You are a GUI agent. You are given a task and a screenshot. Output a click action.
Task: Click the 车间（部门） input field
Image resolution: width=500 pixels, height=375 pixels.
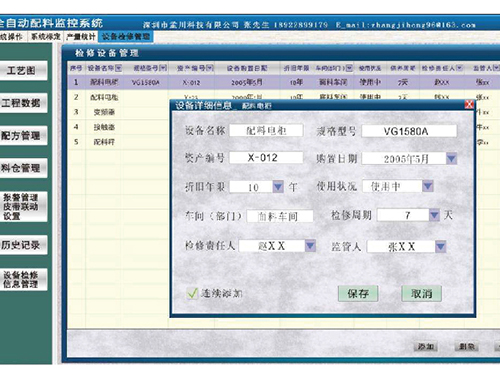click(280, 216)
